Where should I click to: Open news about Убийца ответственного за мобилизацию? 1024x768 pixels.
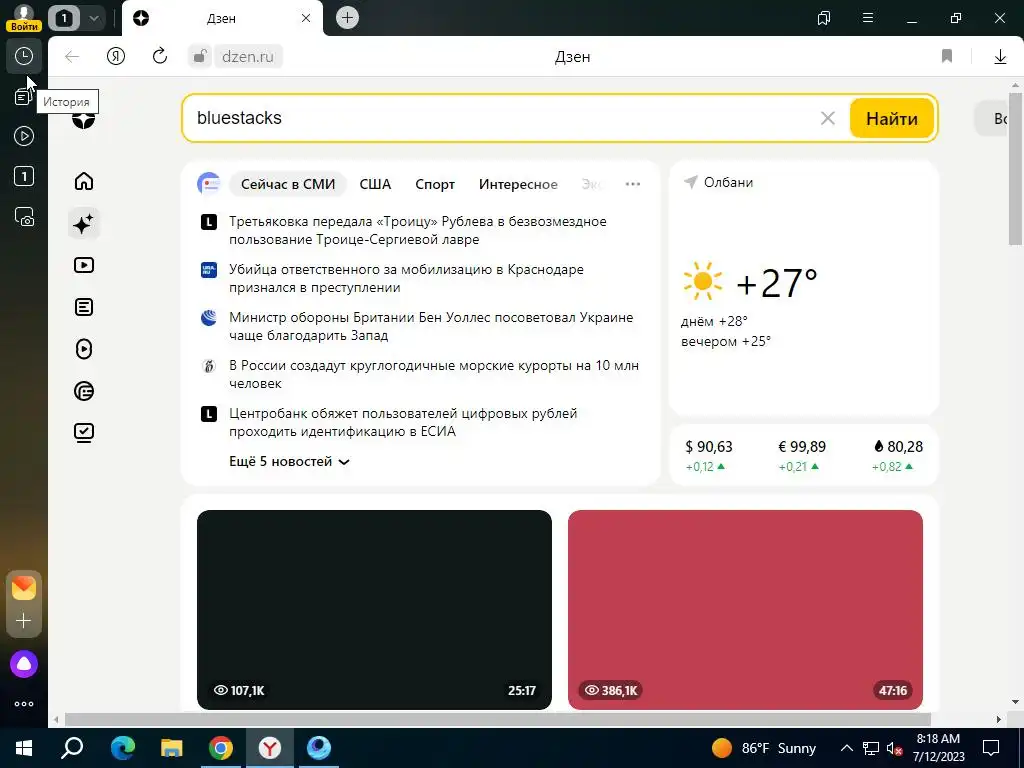(x=406, y=278)
